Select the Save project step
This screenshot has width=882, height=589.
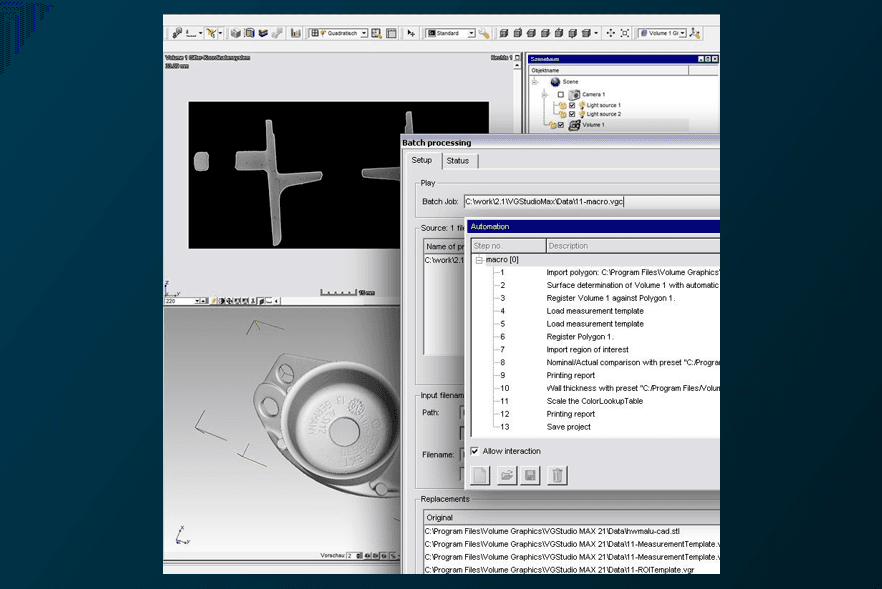568,427
